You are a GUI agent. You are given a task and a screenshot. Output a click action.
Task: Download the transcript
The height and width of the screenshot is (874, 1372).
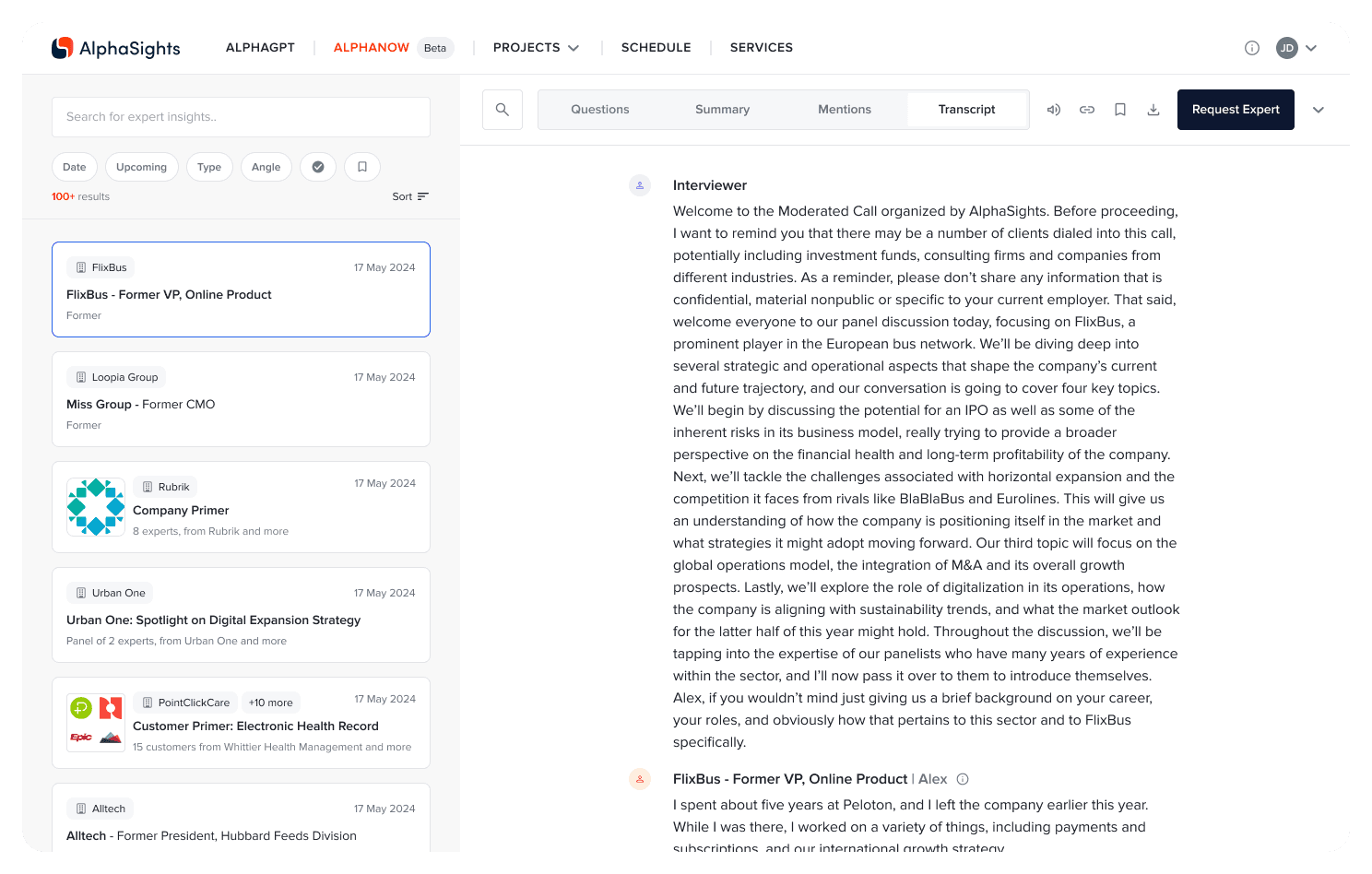tap(1153, 110)
